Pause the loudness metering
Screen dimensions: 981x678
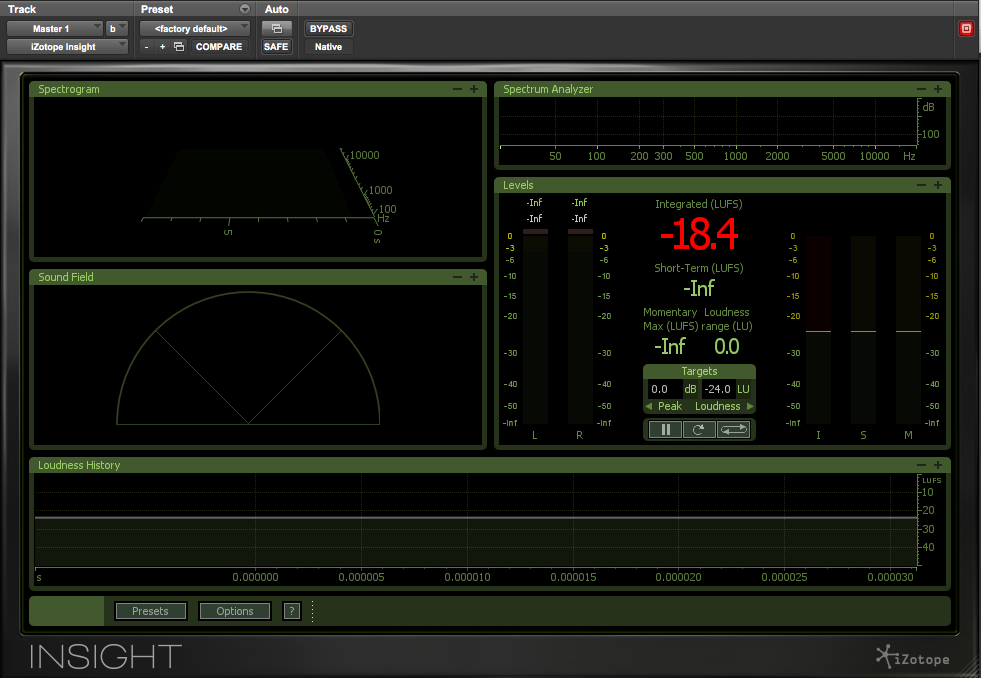pyautogui.click(x=664, y=430)
